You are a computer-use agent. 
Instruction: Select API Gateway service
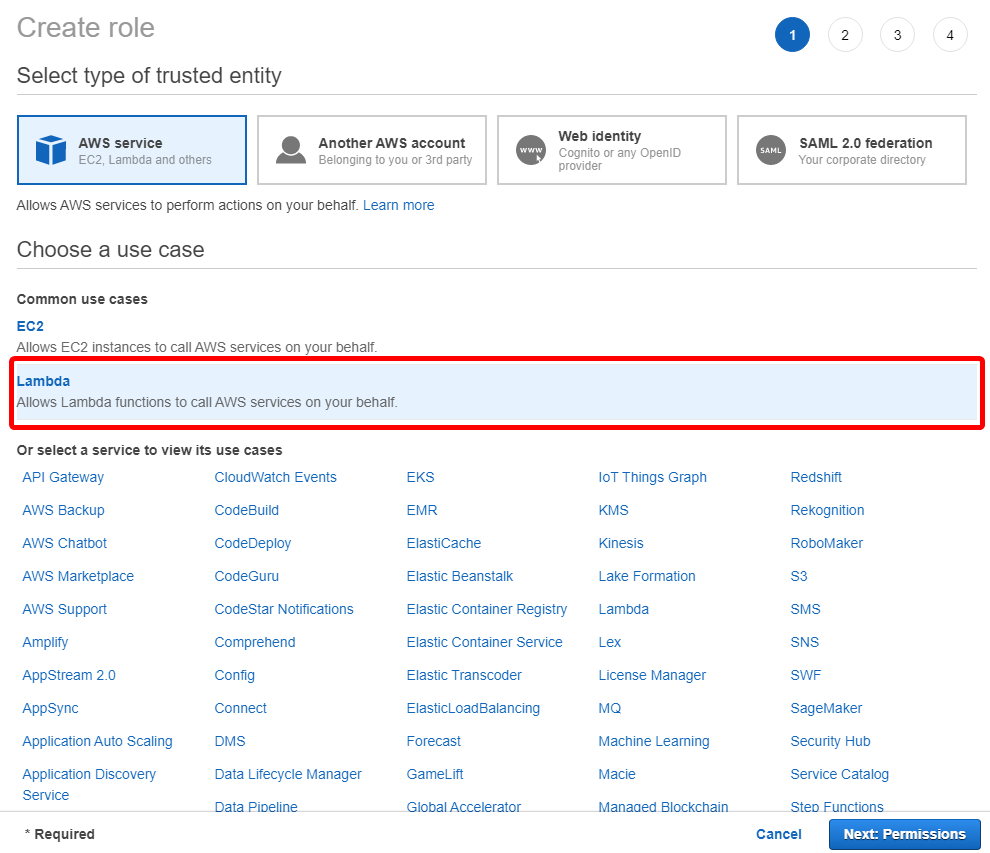pos(63,477)
